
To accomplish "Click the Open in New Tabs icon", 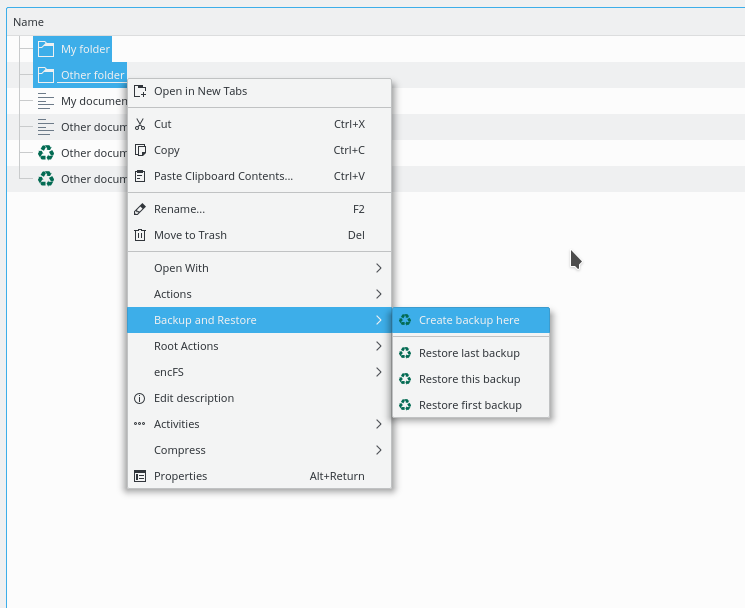I will tap(140, 91).
